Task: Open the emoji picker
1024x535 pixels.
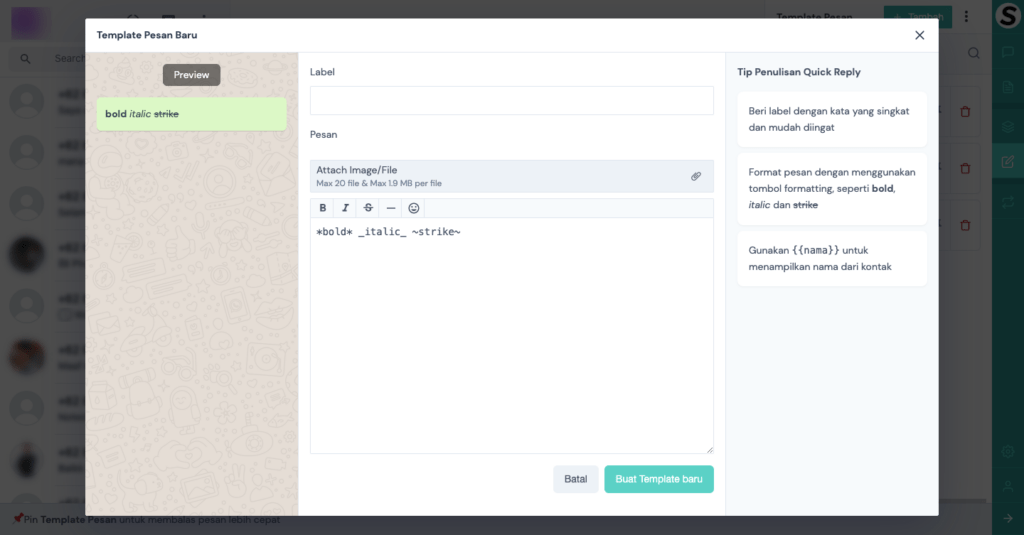Action: (414, 208)
